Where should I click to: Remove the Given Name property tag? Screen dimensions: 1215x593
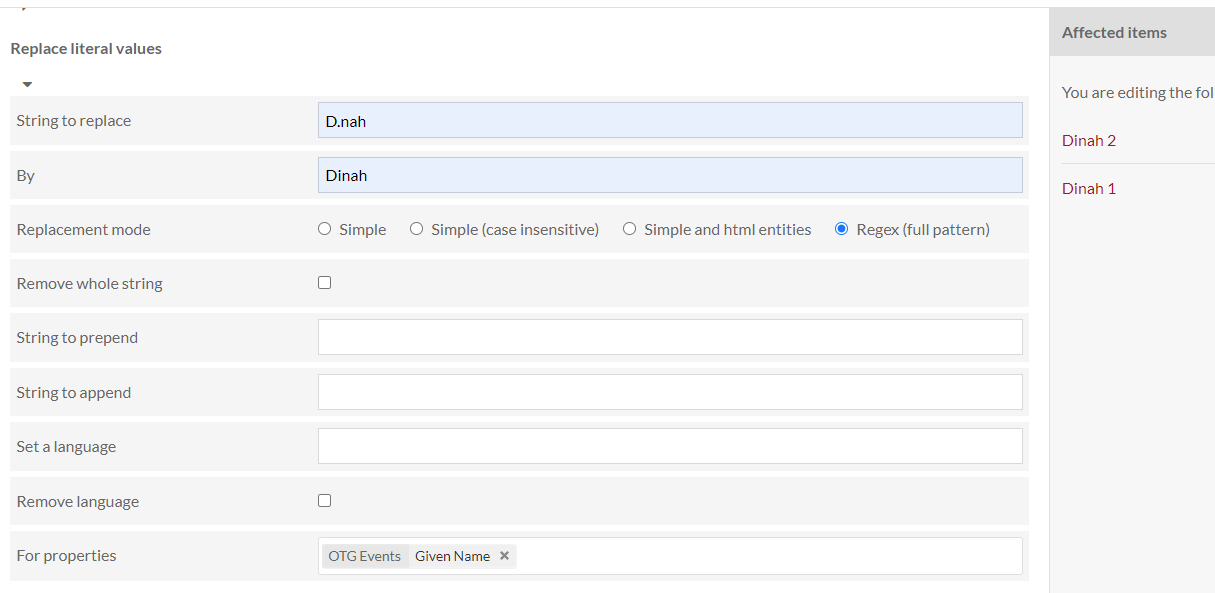point(504,556)
